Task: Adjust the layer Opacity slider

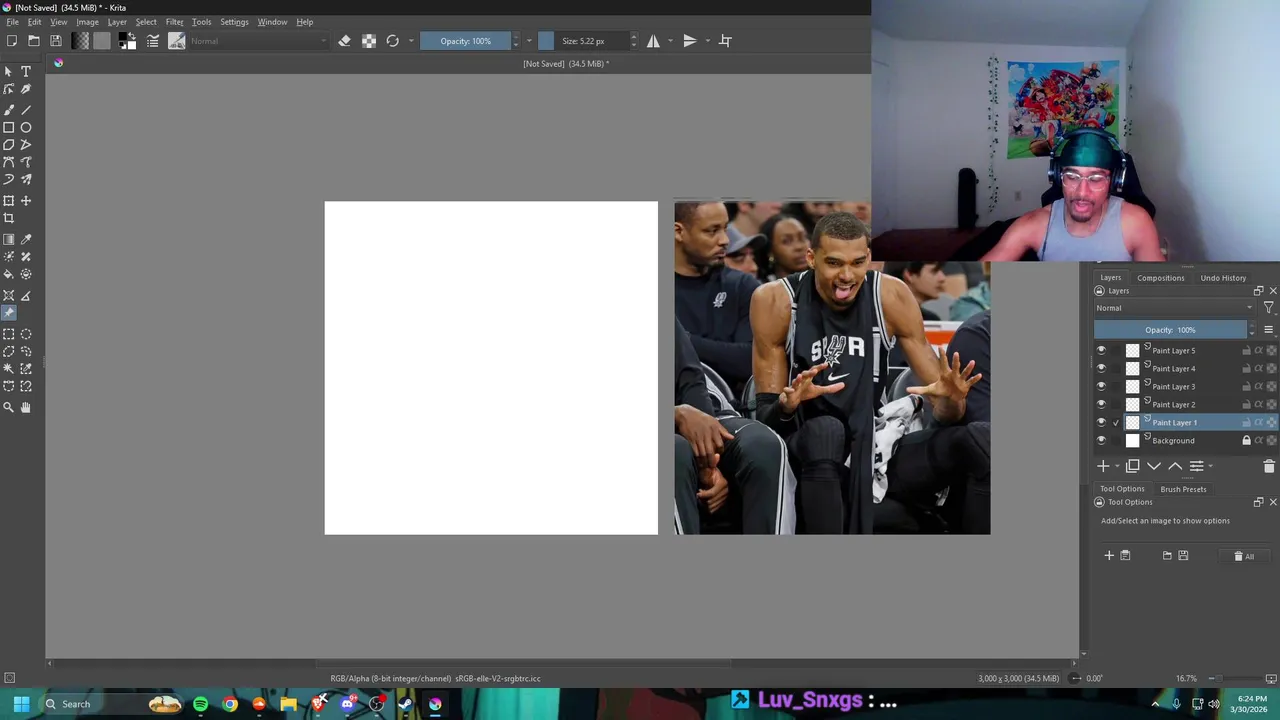Action: [1171, 330]
